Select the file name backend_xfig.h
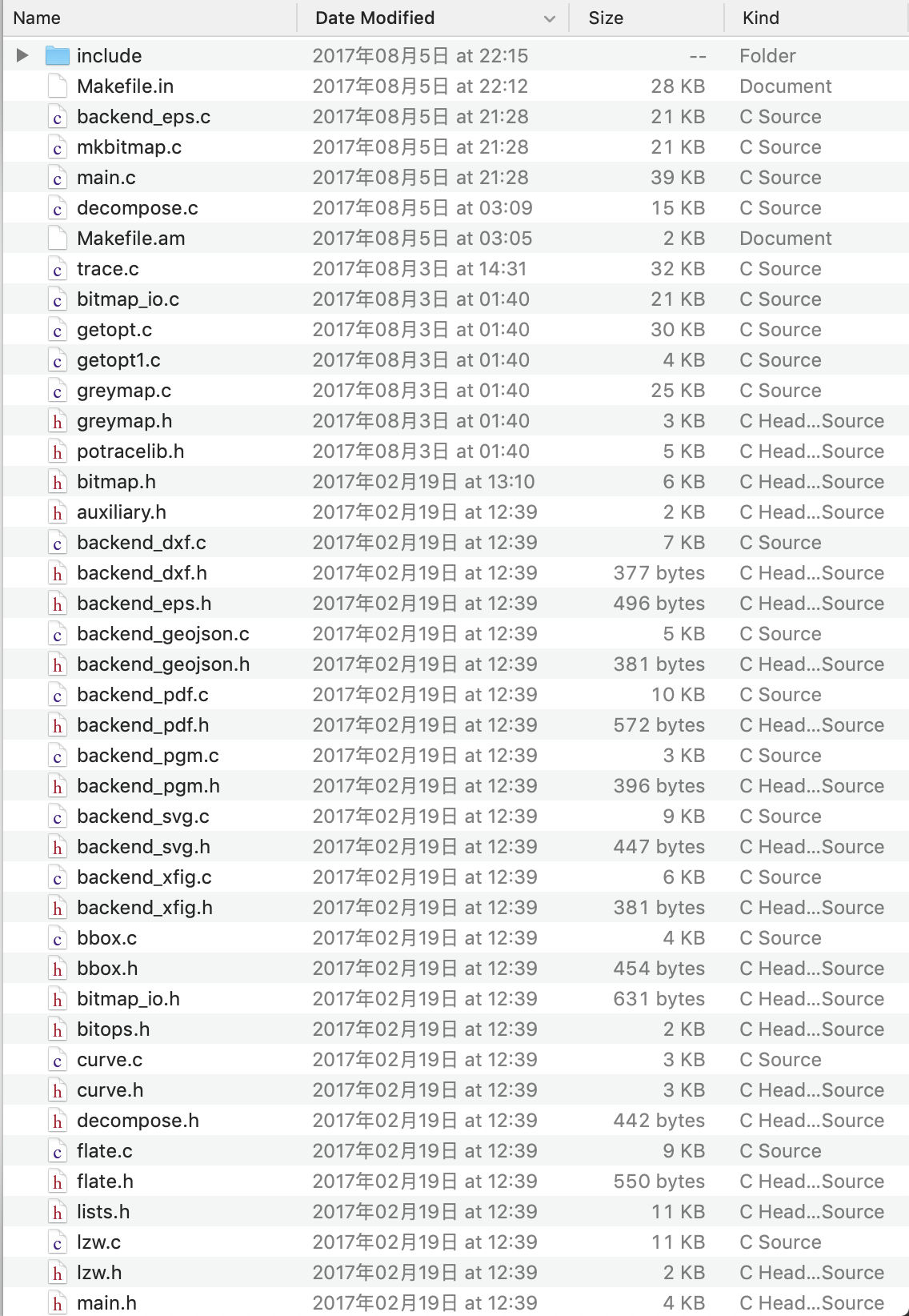This screenshot has height=1316, width=909. click(145, 908)
